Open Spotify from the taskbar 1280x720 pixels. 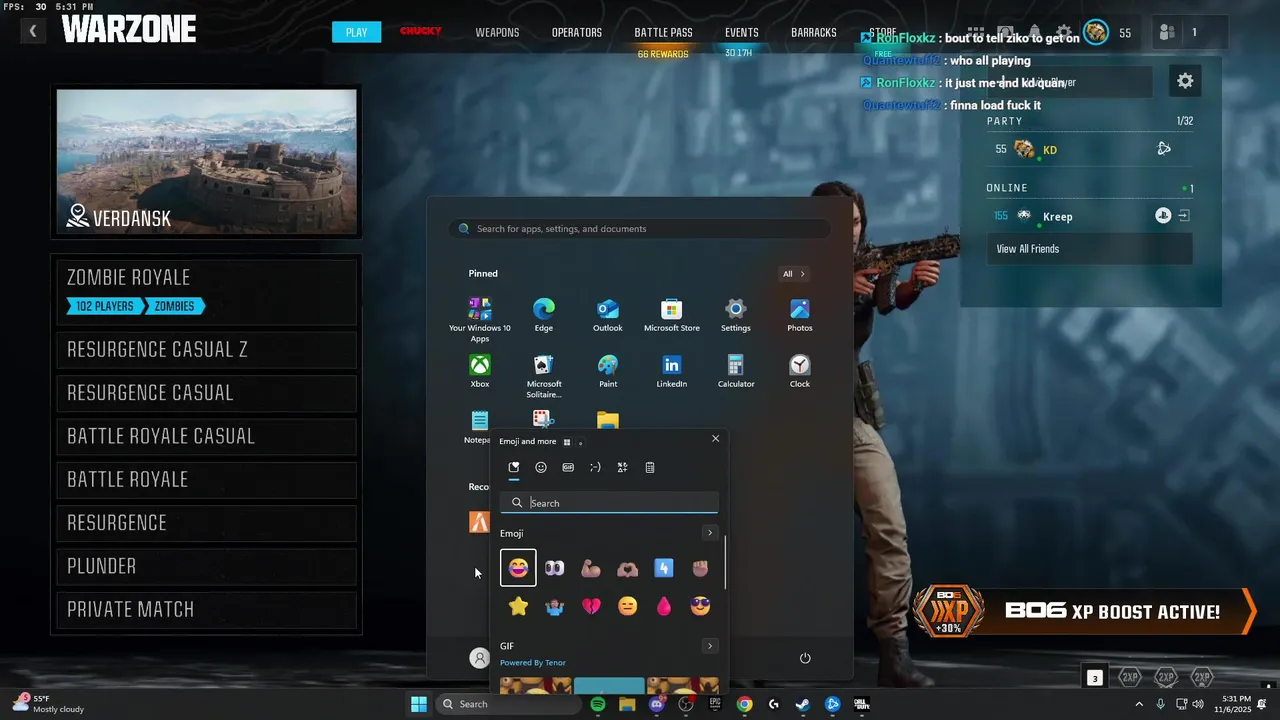[598, 704]
